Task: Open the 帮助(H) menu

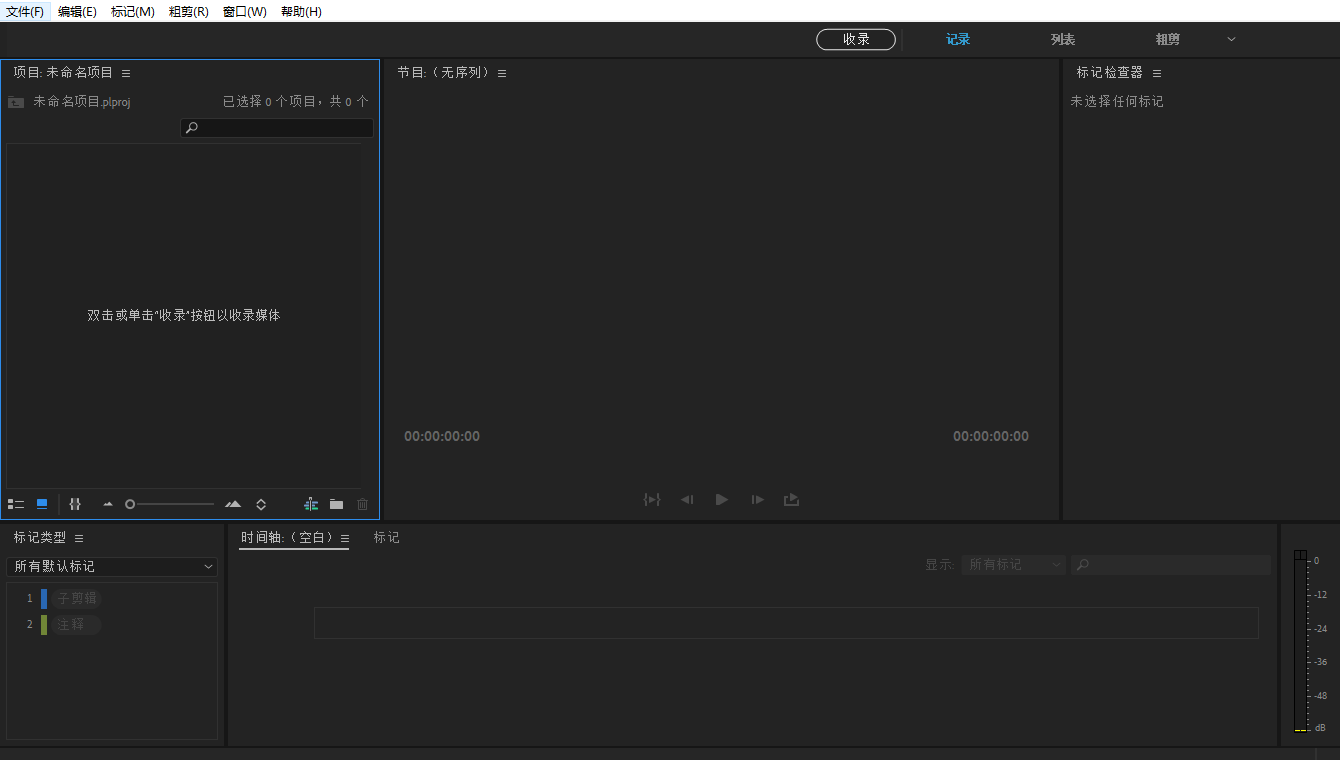Action: [301, 11]
